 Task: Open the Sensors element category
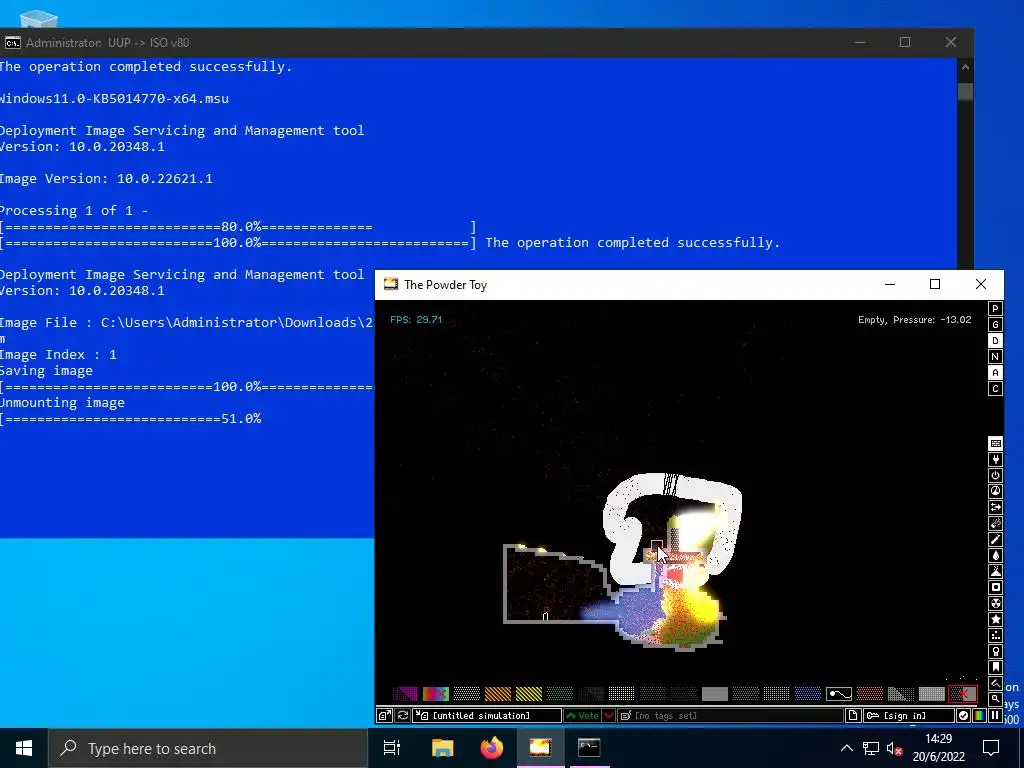click(x=995, y=491)
